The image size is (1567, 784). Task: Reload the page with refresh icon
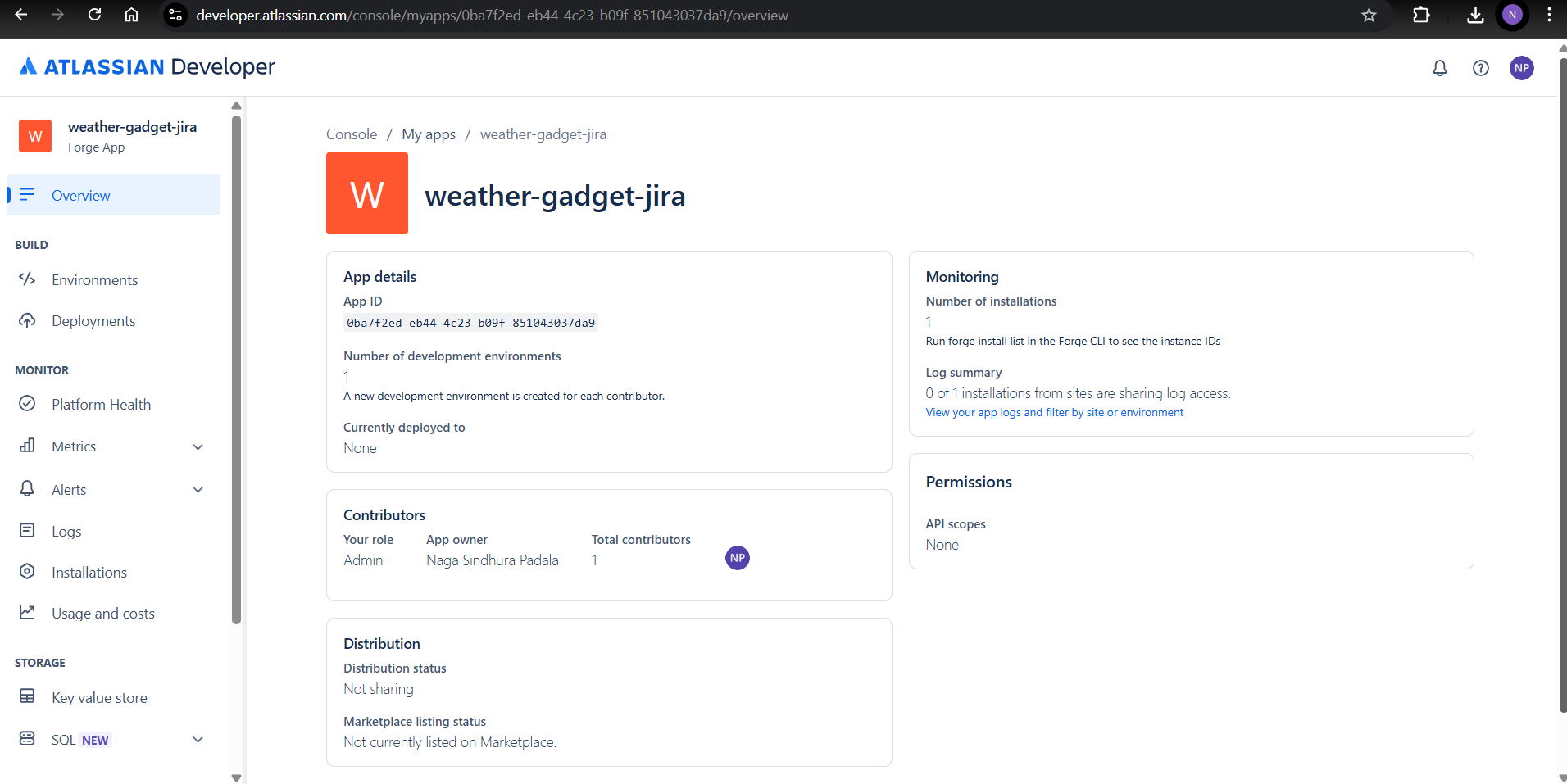point(94,15)
